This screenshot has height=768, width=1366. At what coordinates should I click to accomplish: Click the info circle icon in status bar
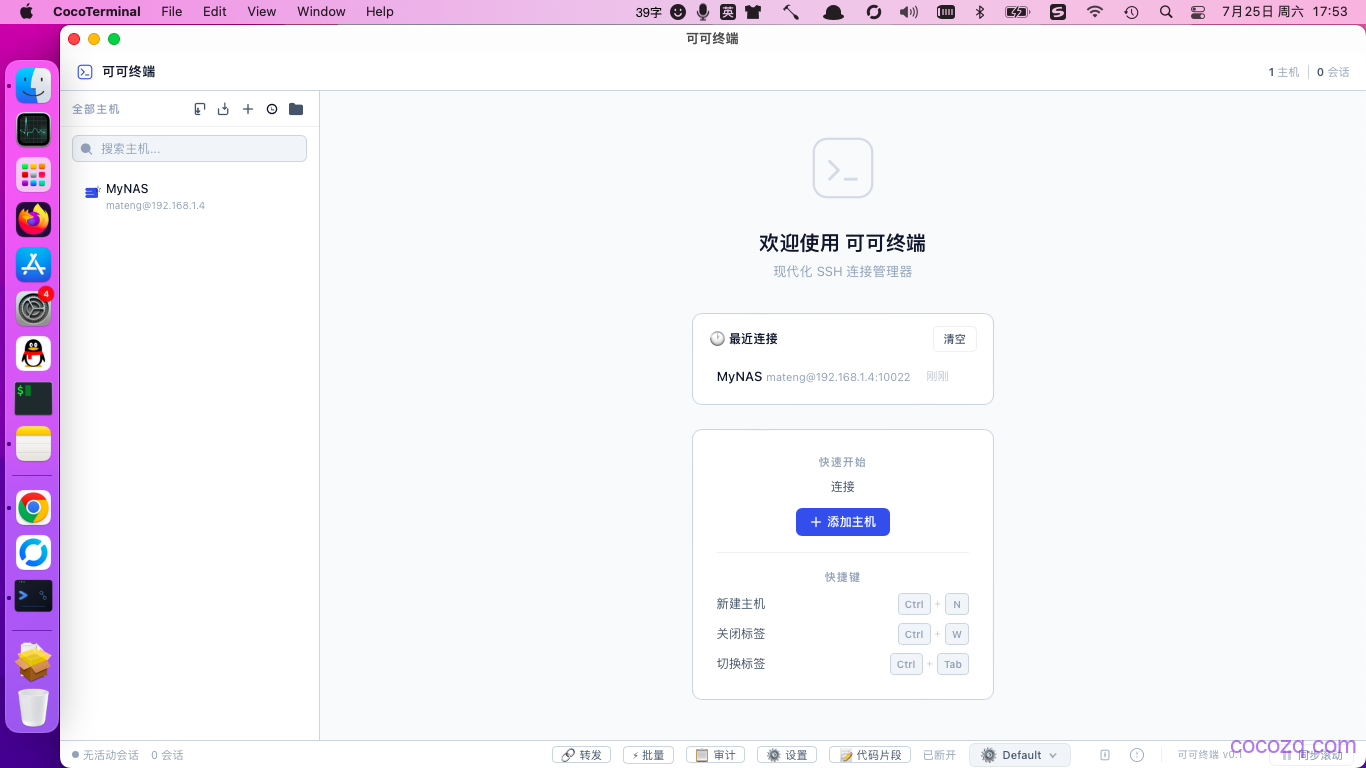click(x=1137, y=755)
